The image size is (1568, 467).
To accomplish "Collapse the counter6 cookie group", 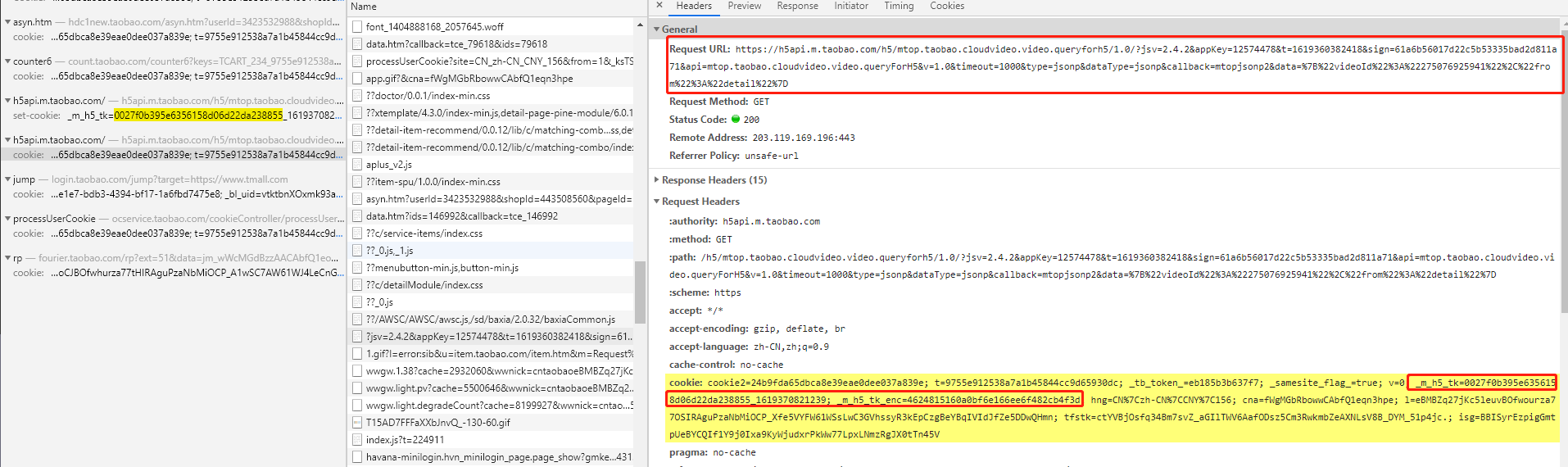I will (x=7, y=61).
